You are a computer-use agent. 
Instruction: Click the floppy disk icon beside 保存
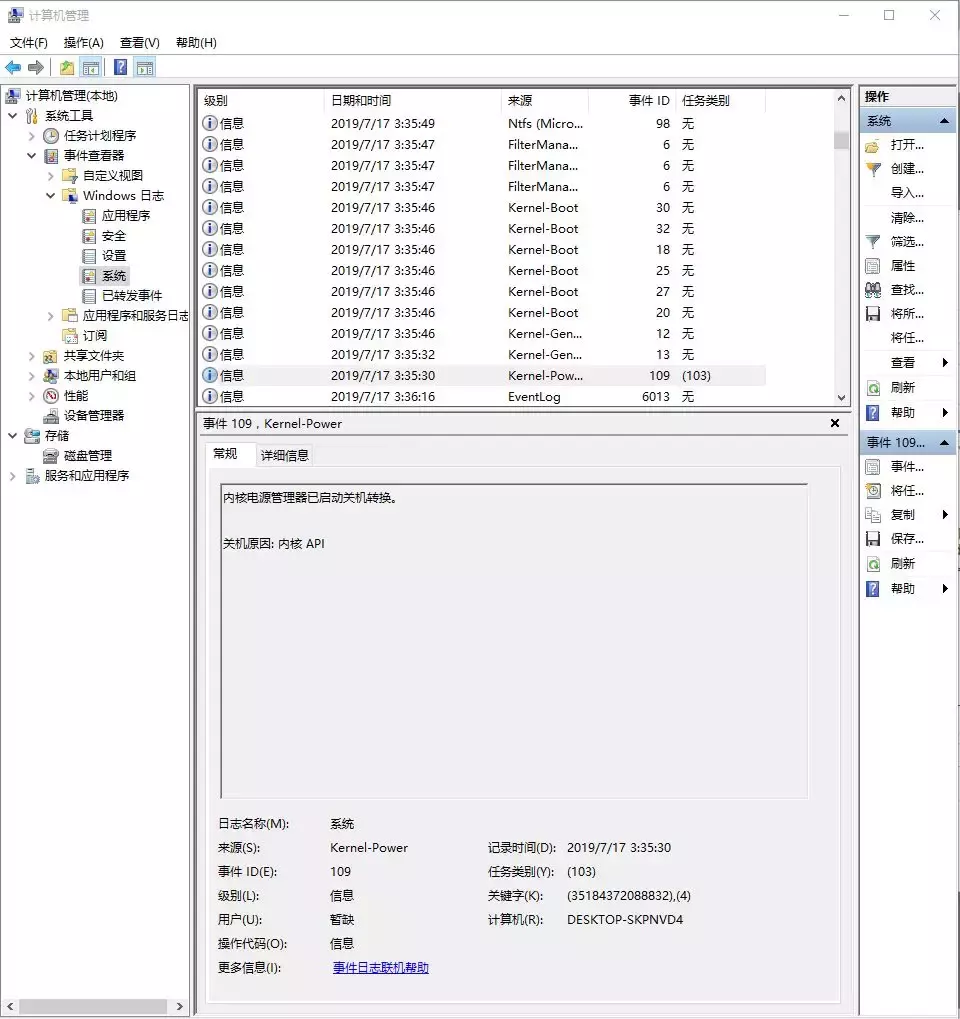[872, 539]
